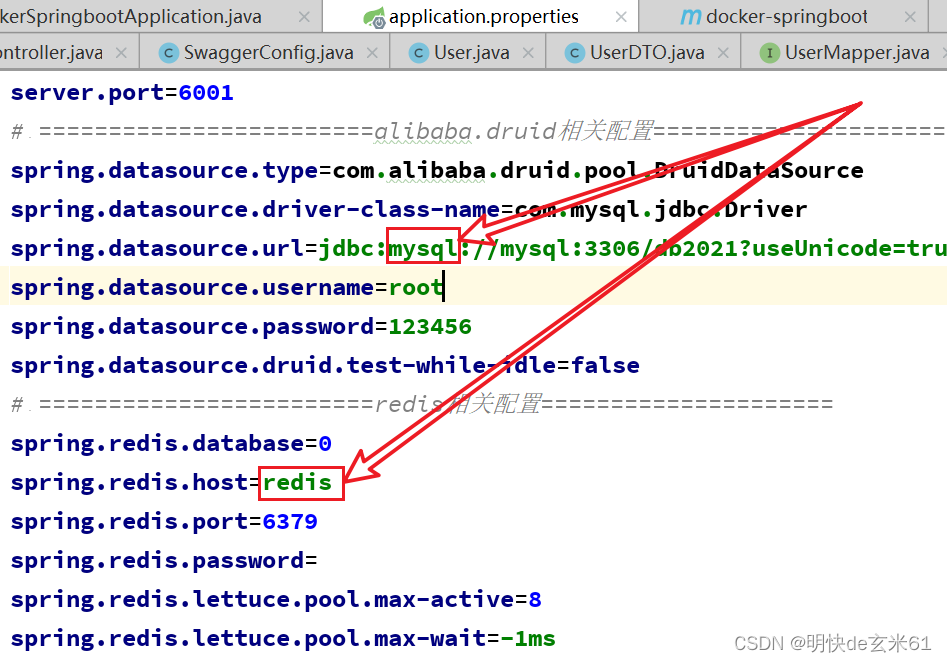Click the server.port value 6001
947x662 pixels.
(x=206, y=93)
